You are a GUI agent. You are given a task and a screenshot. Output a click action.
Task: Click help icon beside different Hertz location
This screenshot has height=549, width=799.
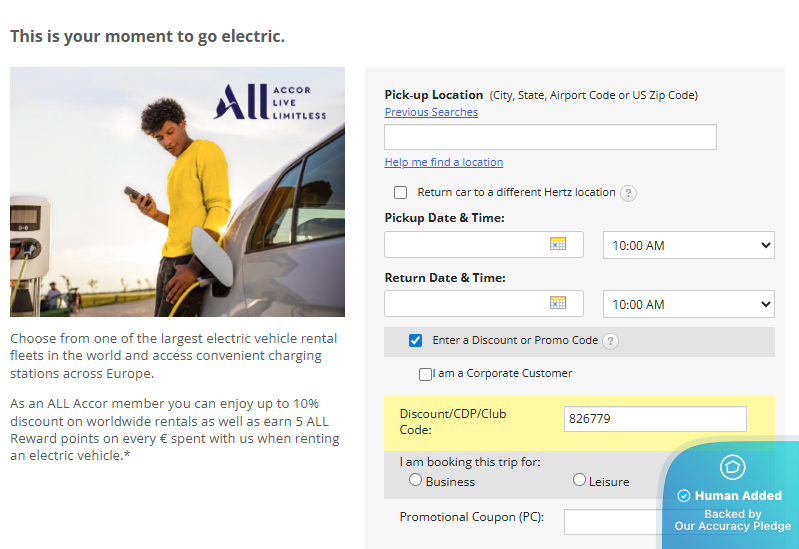628,193
